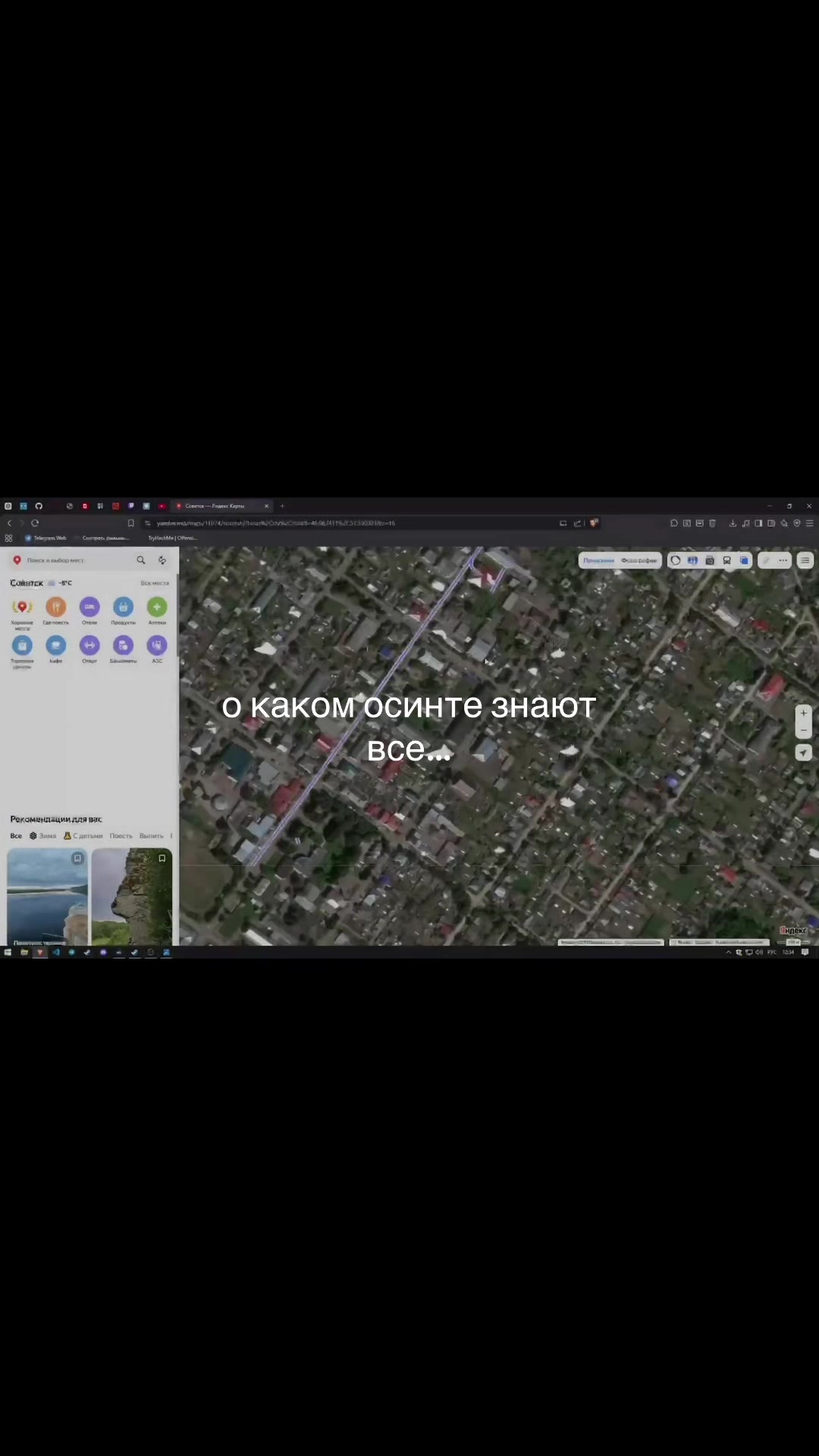Open File Explorer from the taskbar
Screen dimensions: 819x1456
coord(24,952)
